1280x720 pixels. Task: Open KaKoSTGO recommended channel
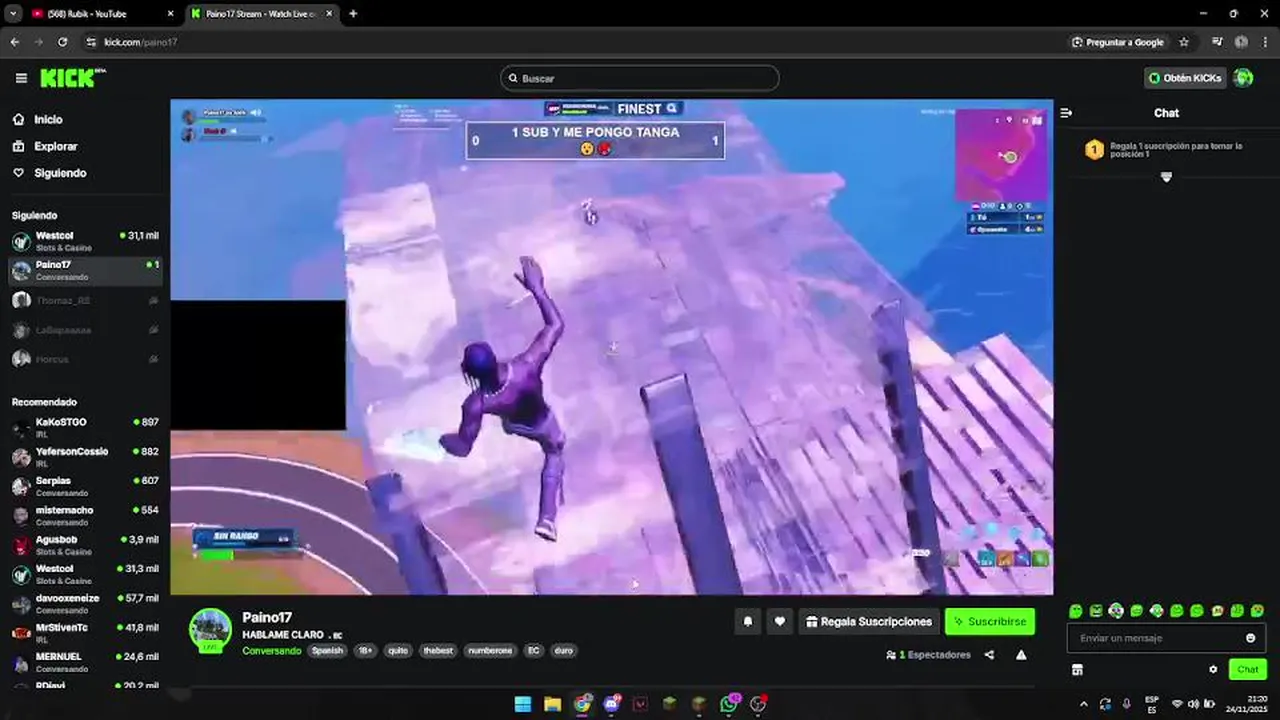pos(85,428)
